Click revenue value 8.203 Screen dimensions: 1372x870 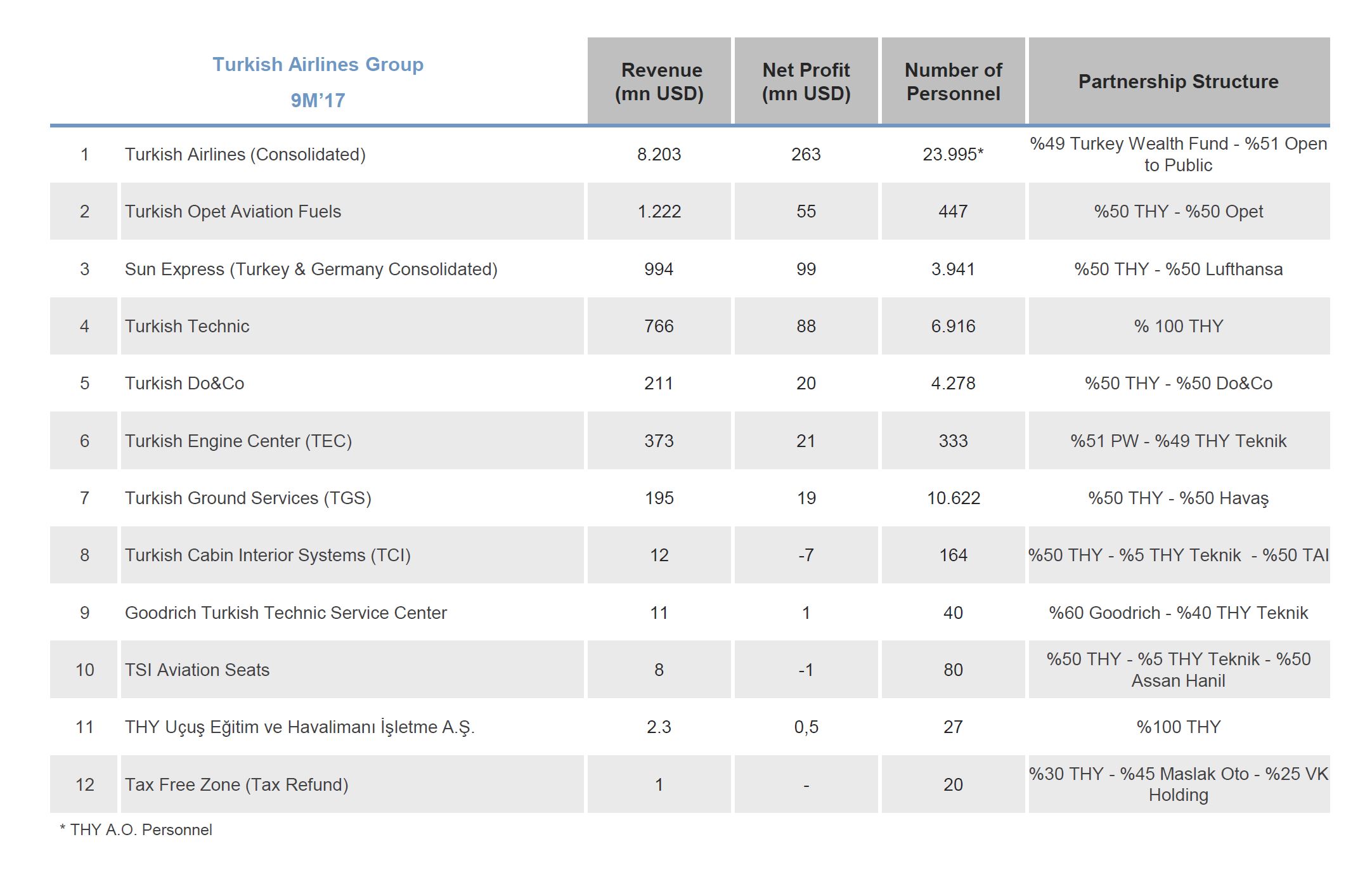click(x=659, y=155)
